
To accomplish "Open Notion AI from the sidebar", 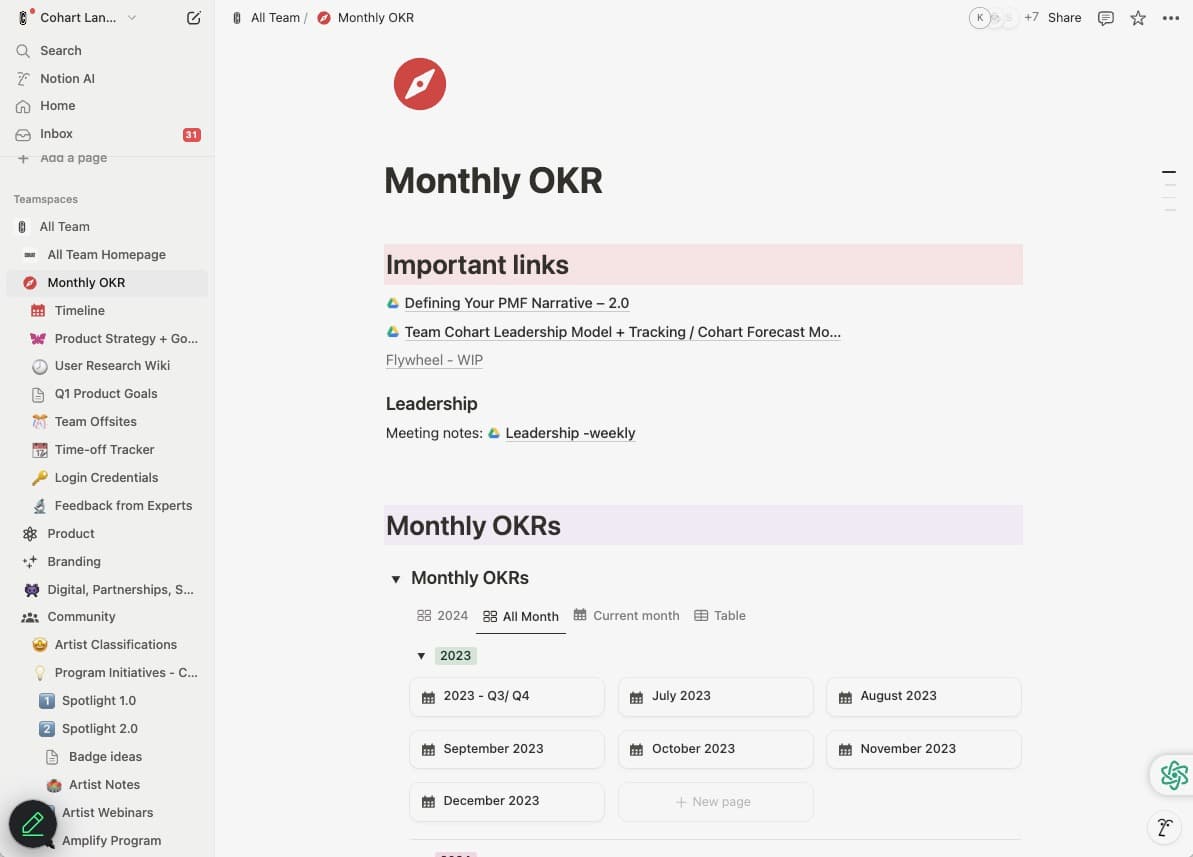I will [67, 78].
